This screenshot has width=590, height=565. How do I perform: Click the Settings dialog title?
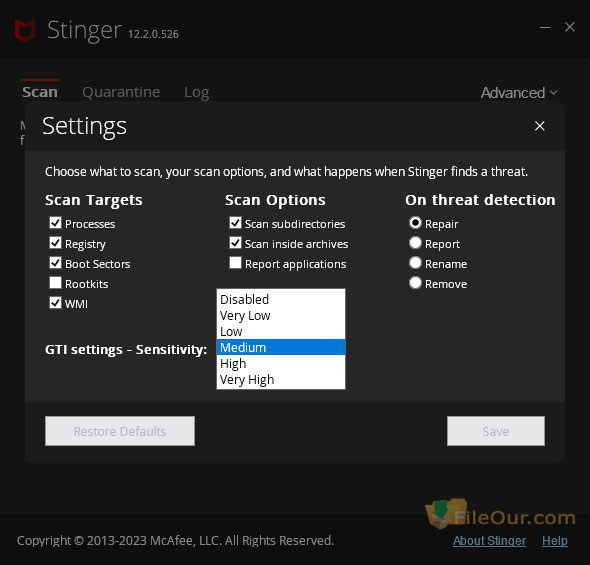tap(85, 126)
